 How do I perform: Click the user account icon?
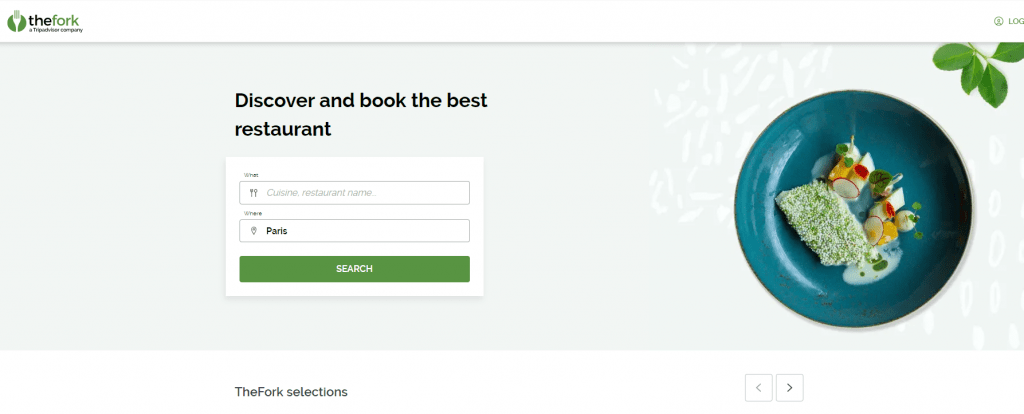click(998, 21)
